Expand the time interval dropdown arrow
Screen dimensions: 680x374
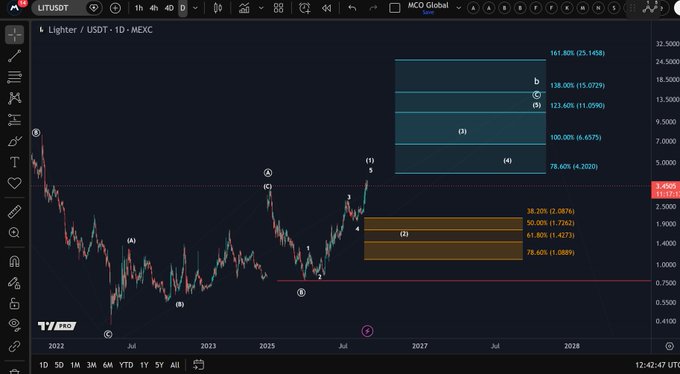tap(195, 8)
